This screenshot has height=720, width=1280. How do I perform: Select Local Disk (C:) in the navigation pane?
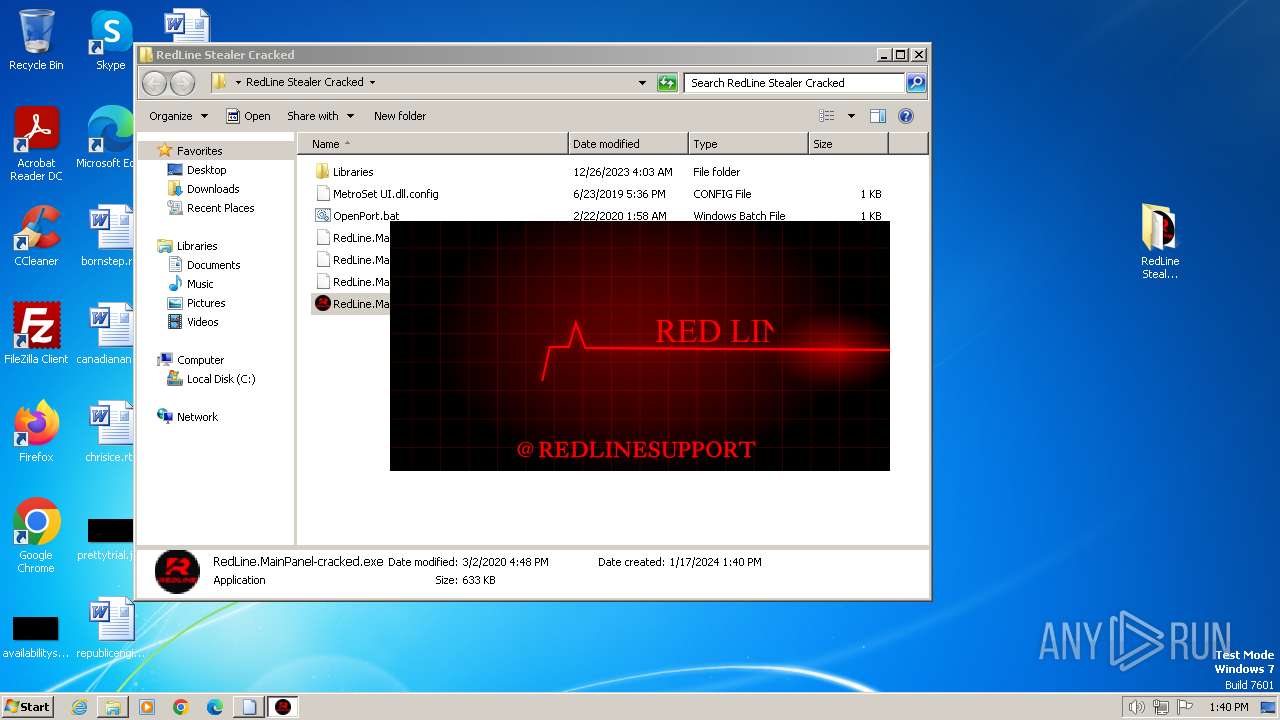point(220,379)
